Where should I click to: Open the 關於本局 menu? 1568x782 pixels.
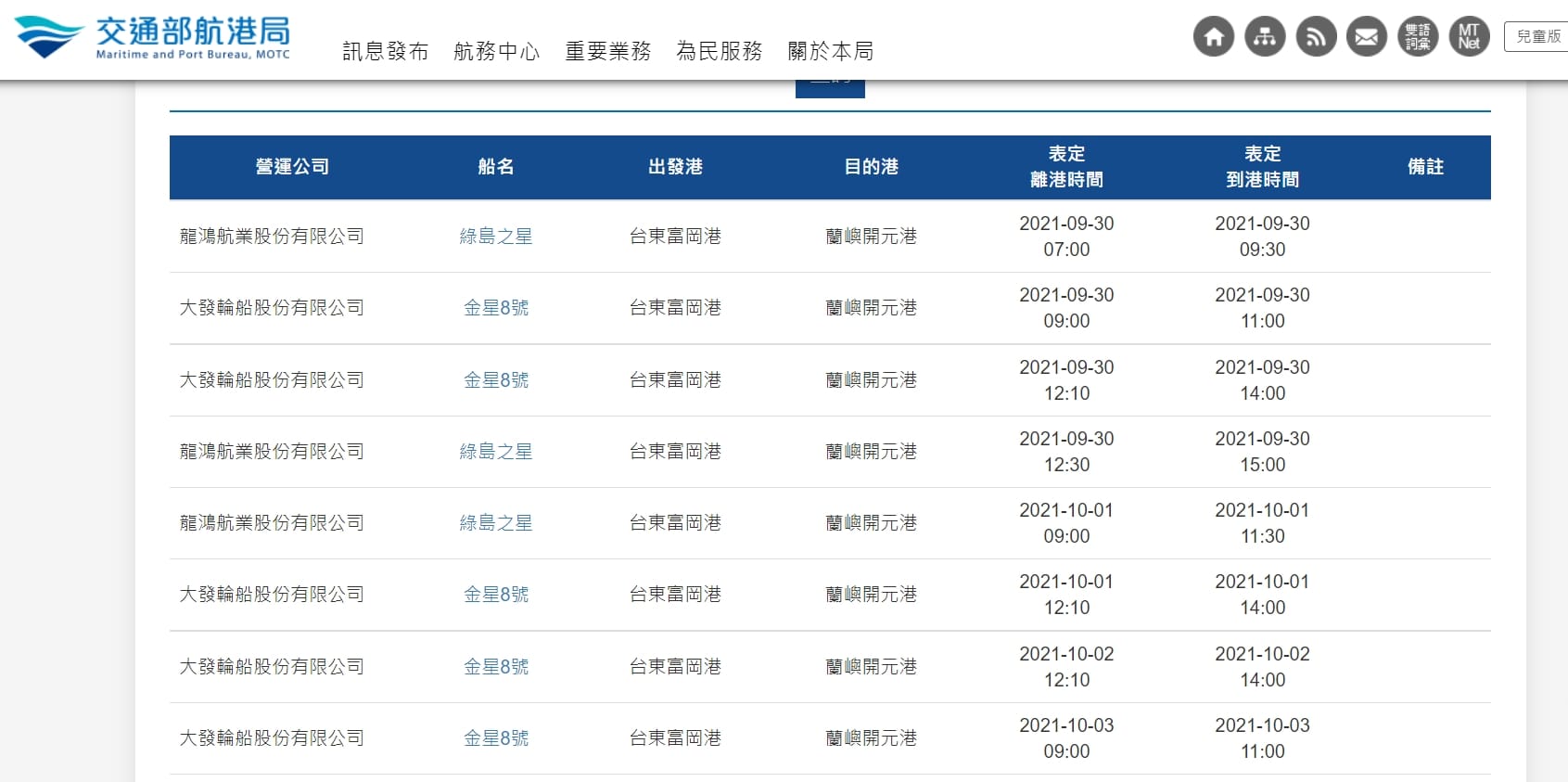[831, 51]
